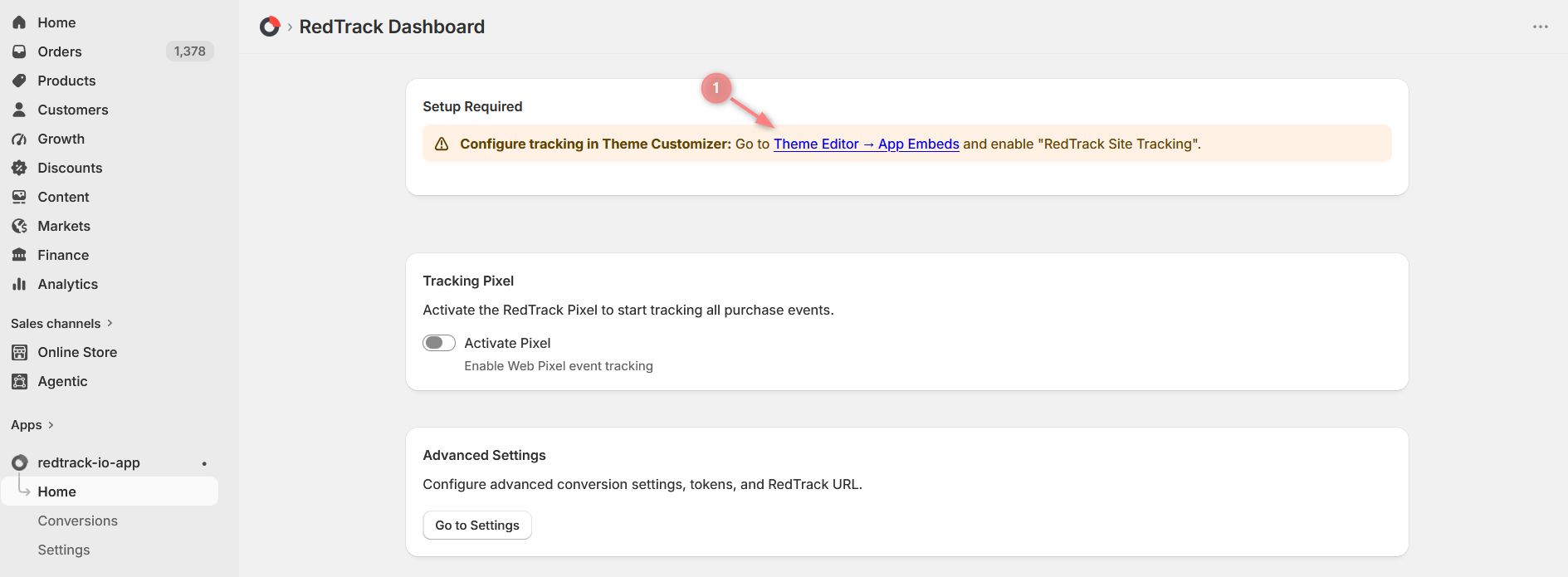This screenshot has height=577, width=1568.
Task: Expand the Apps section chevron
Action: (51, 425)
